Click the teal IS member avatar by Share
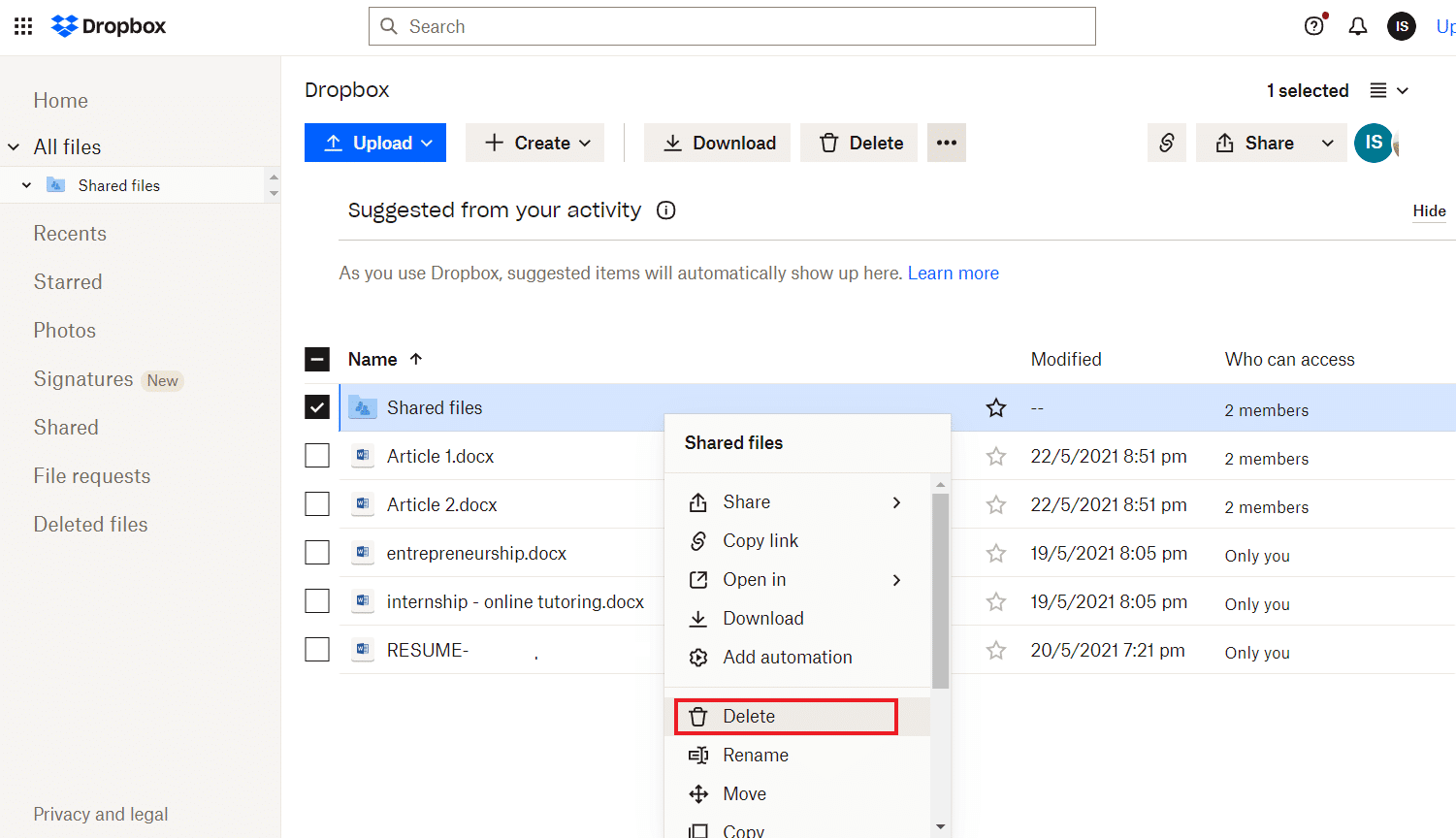 pyautogui.click(x=1374, y=143)
